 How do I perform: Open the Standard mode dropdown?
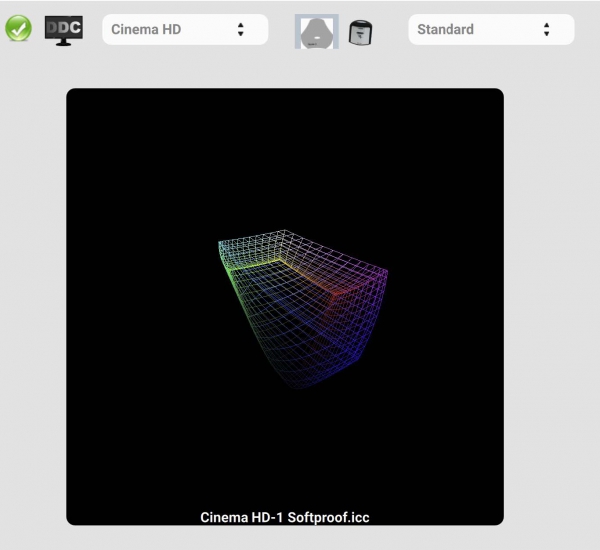491,29
